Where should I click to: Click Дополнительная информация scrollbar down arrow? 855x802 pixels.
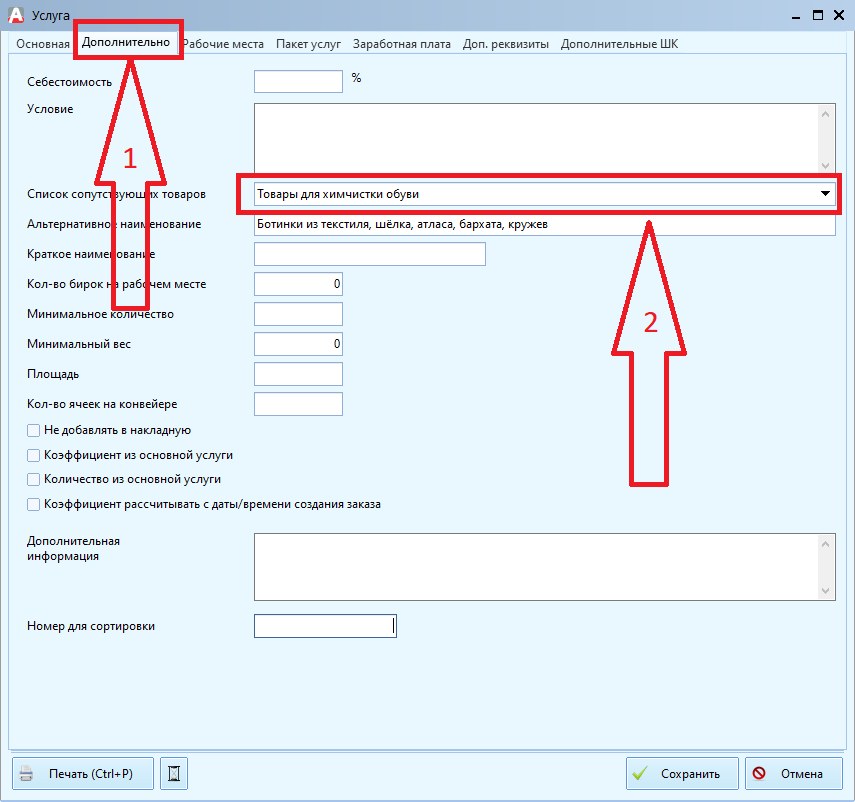826,590
